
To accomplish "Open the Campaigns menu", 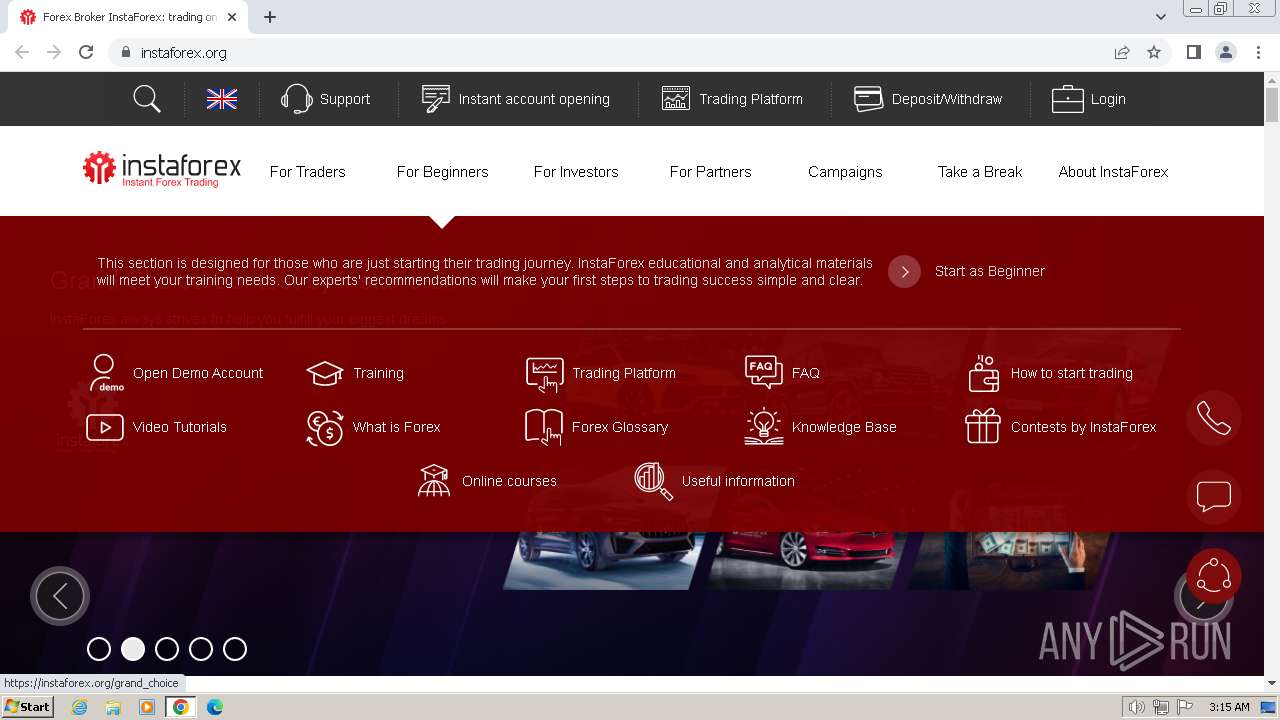I will tap(845, 172).
